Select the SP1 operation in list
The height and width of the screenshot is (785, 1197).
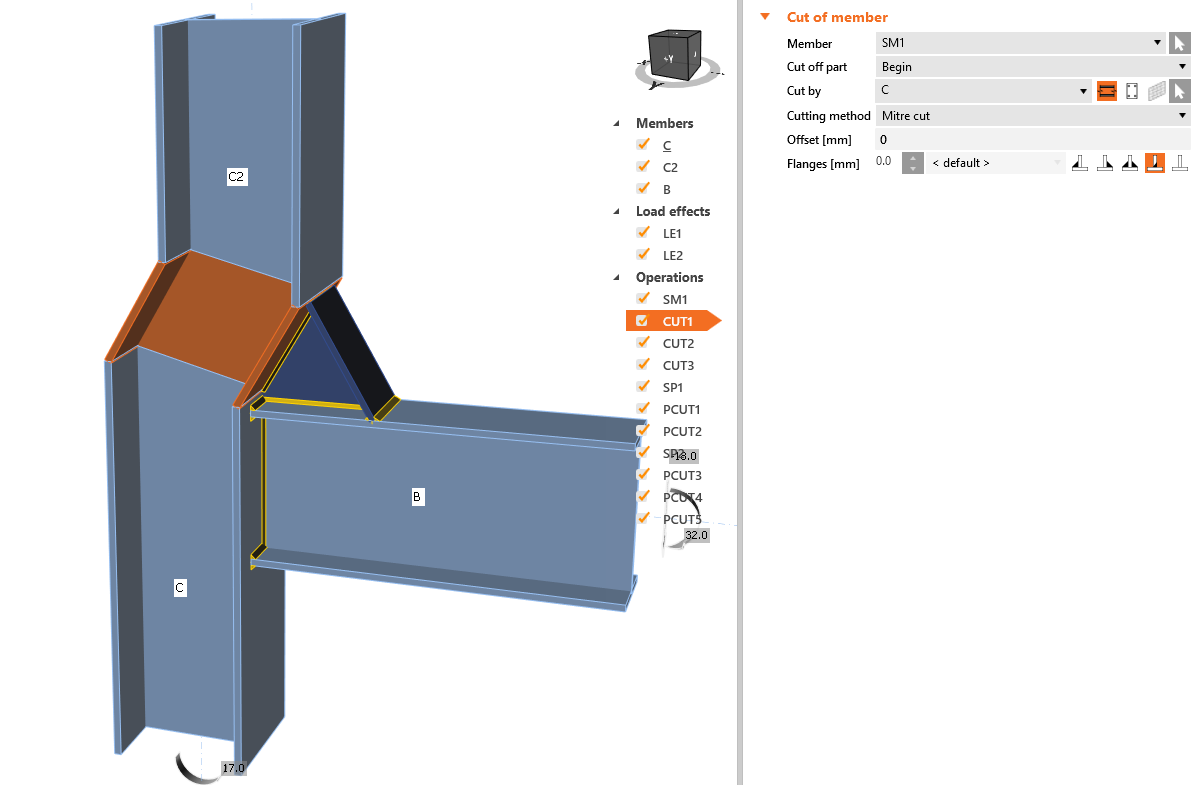coord(673,387)
